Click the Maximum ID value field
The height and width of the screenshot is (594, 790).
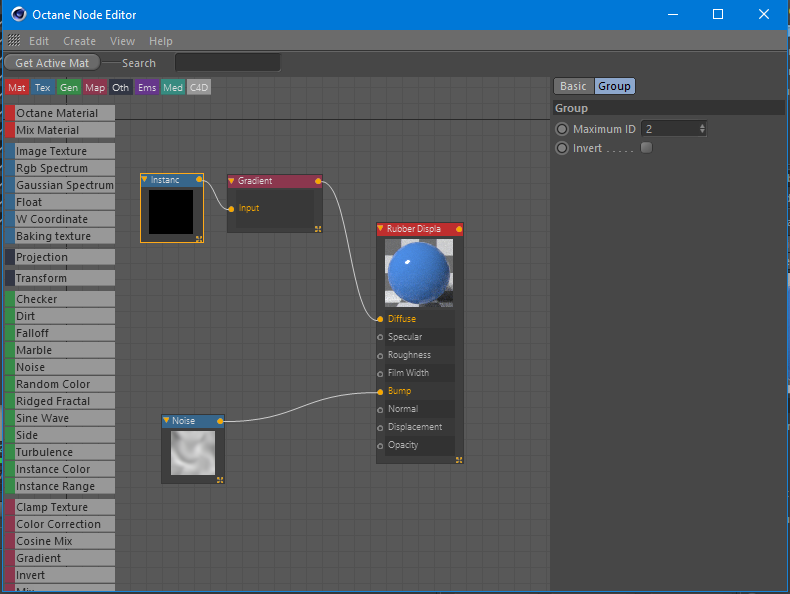point(673,129)
